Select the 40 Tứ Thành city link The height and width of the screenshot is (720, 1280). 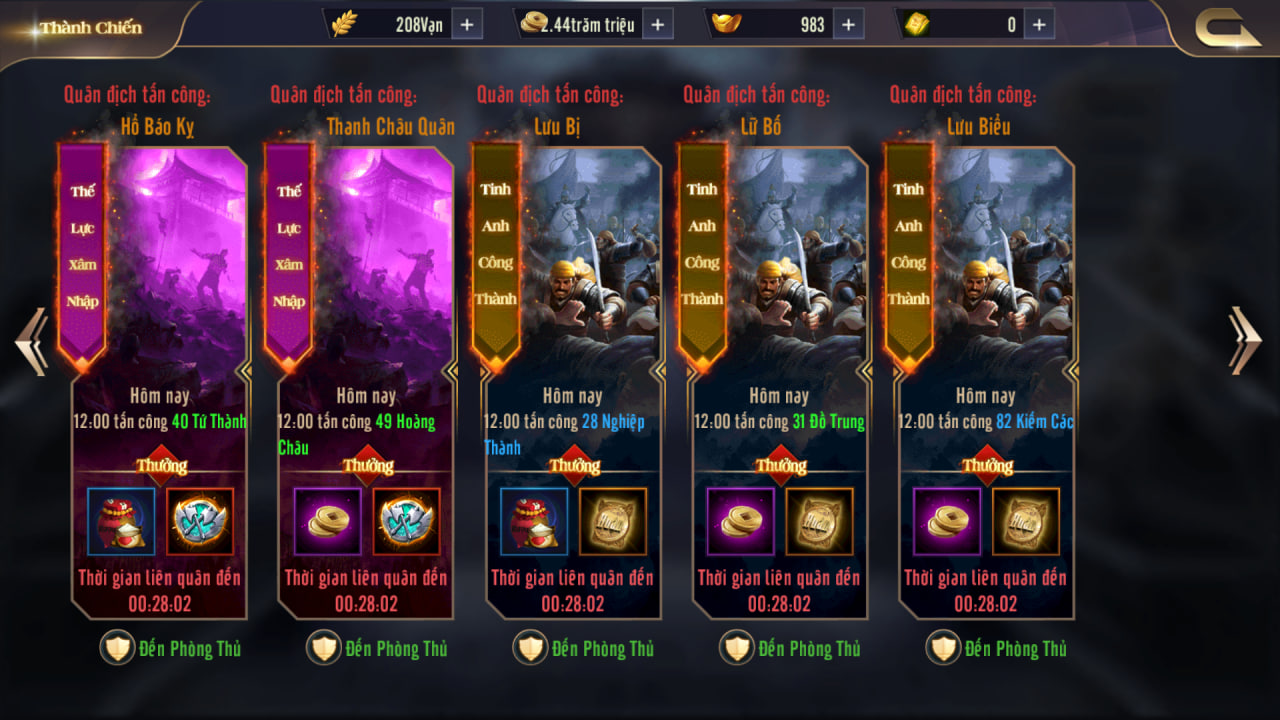pyautogui.click(x=209, y=422)
